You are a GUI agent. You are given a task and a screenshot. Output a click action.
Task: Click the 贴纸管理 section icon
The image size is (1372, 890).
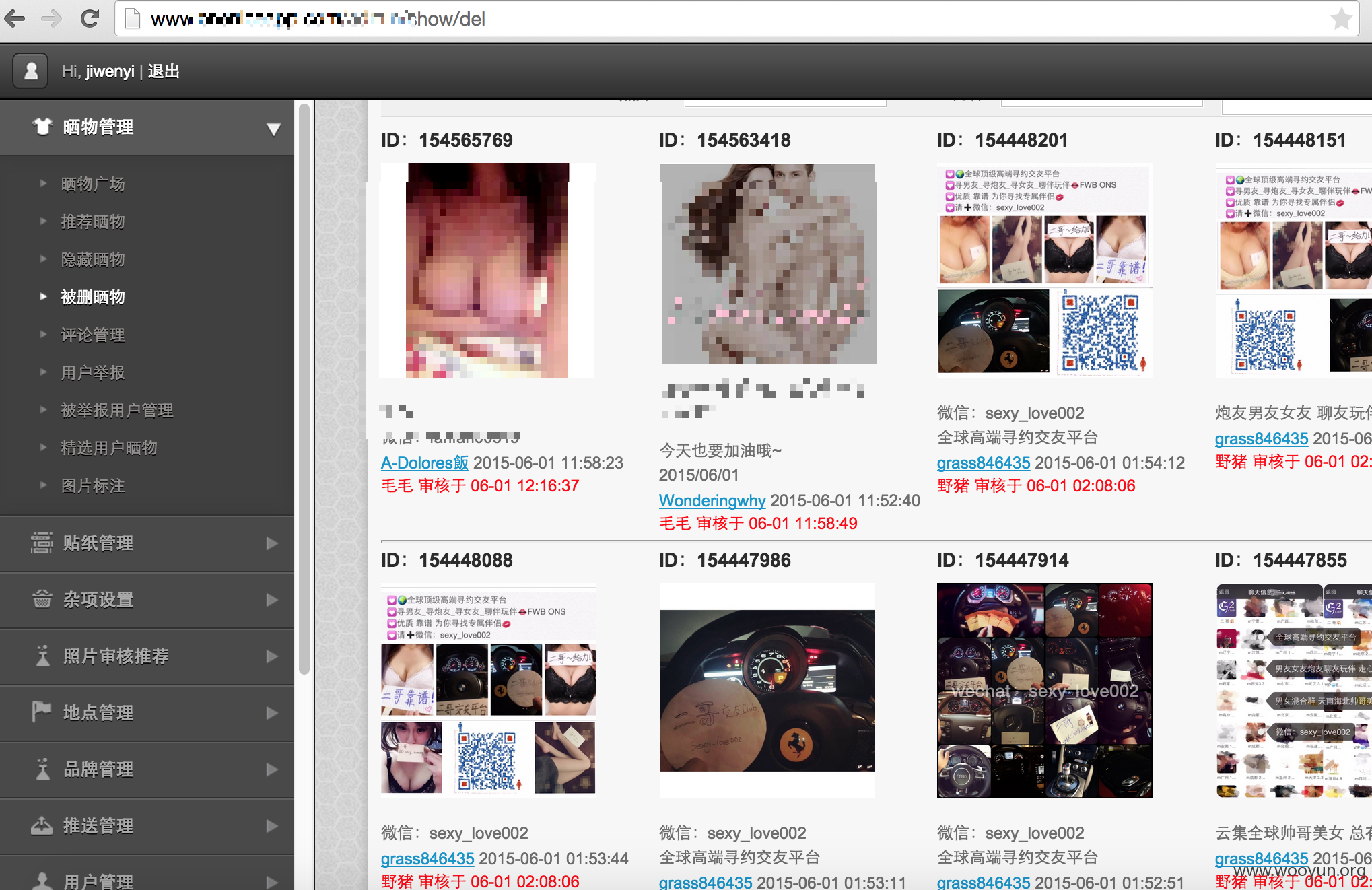(x=41, y=543)
